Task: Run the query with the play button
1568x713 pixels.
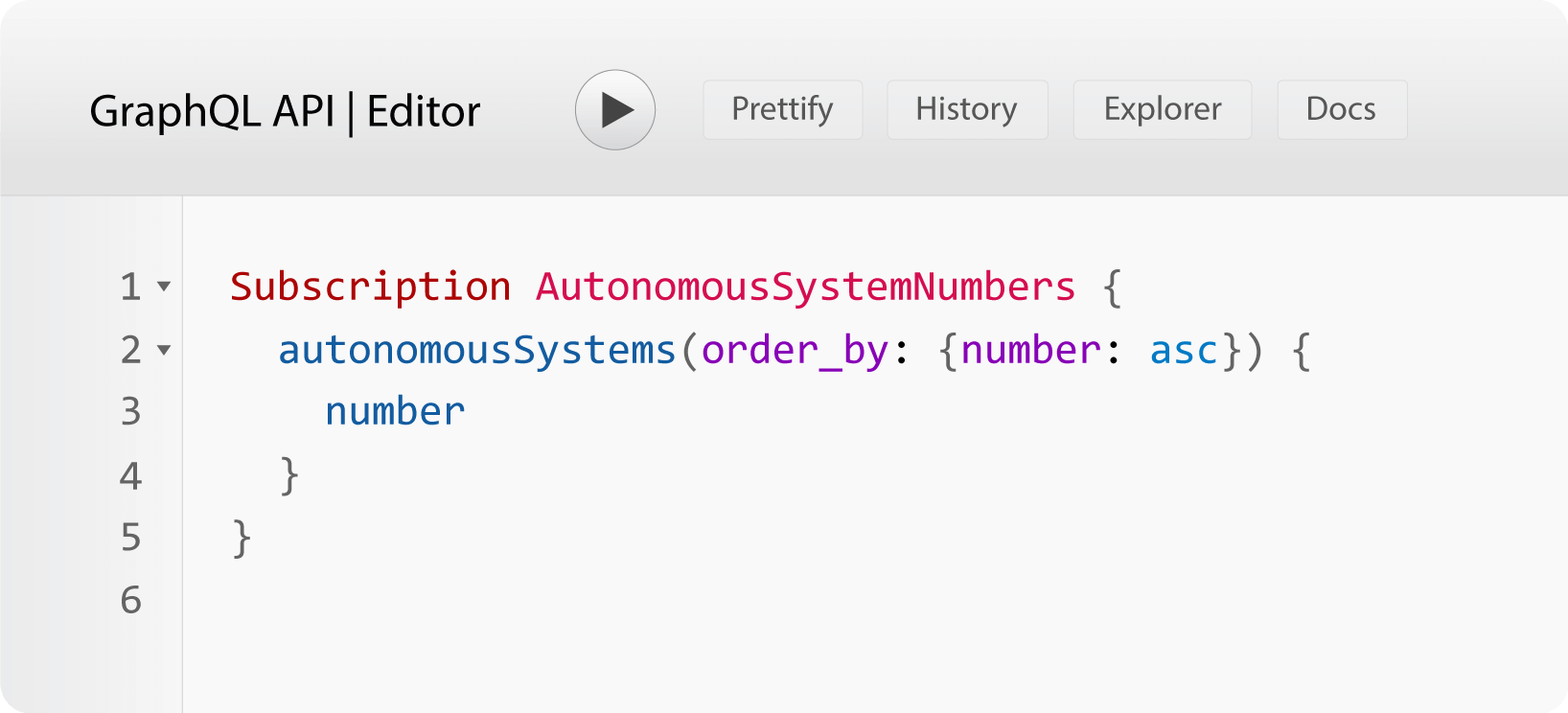Action: pos(615,110)
